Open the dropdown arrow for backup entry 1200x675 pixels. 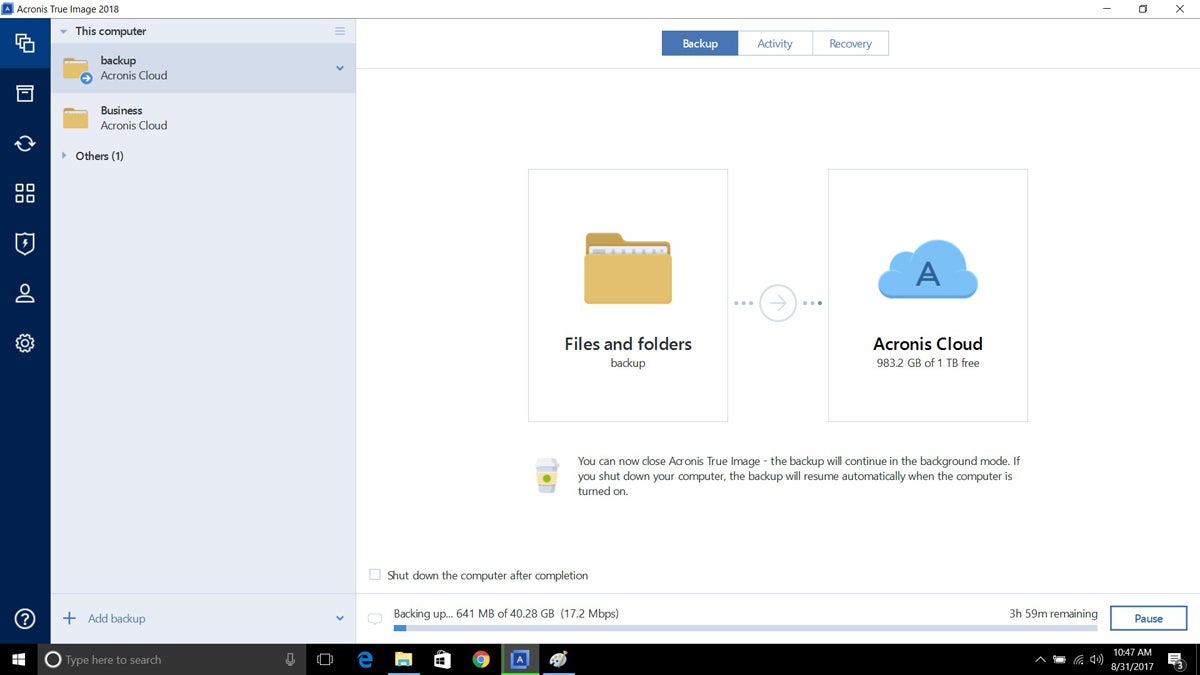[x=340, y=68]
